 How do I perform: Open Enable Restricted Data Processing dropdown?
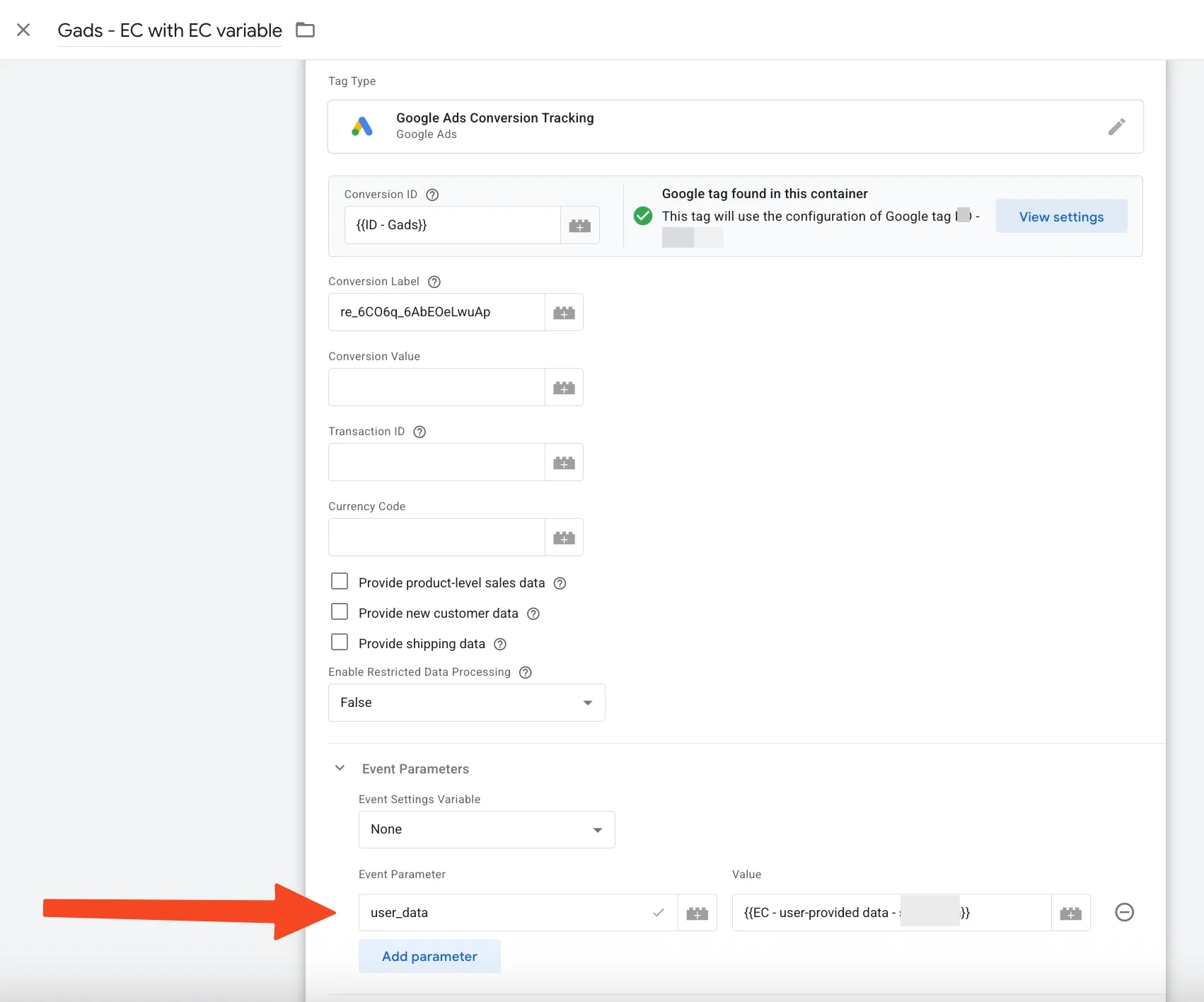pyautogui.click(x=467, y=703)
